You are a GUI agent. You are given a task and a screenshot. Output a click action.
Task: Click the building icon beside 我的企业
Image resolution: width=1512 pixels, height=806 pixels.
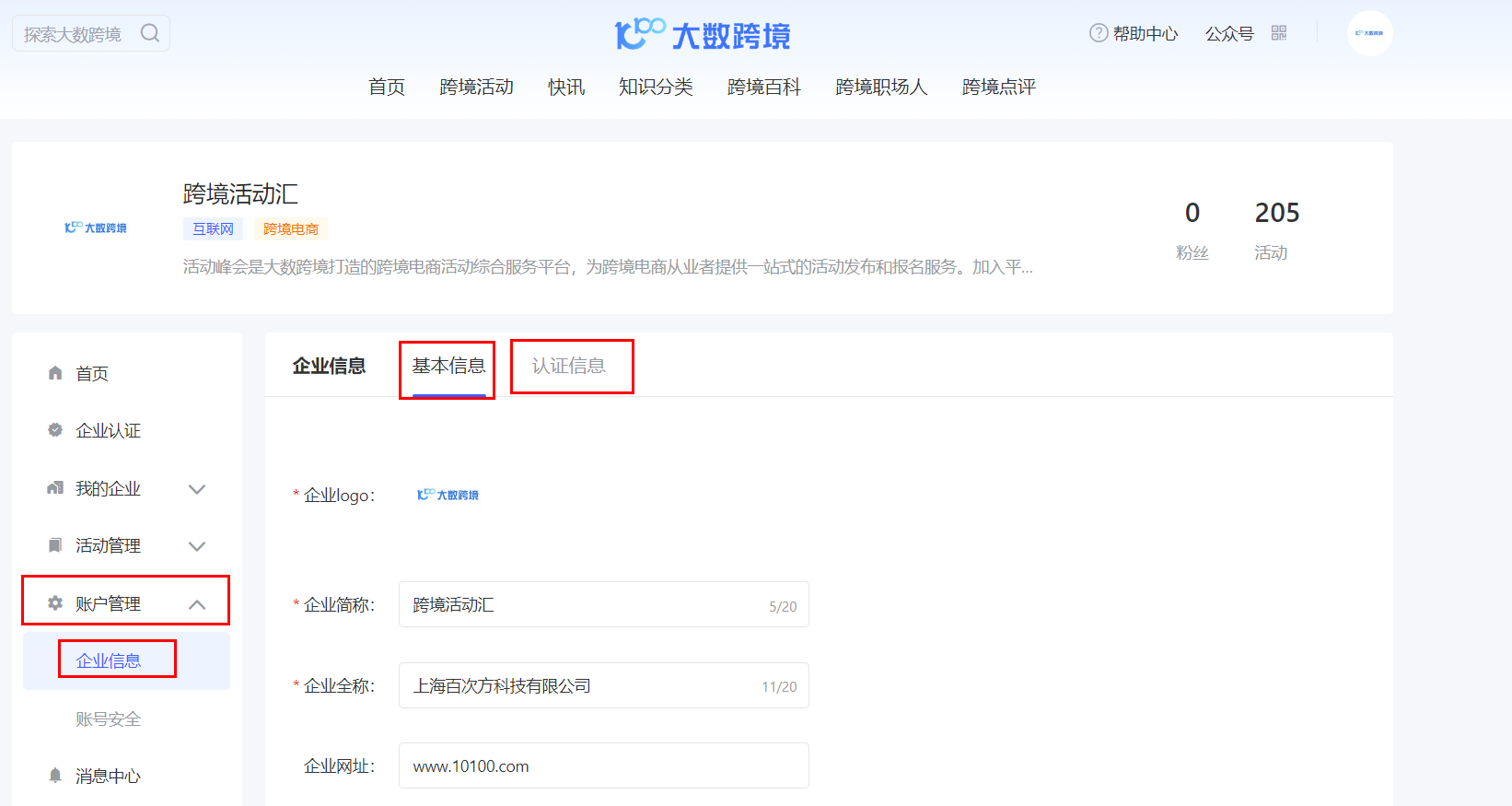click(55, 488)
